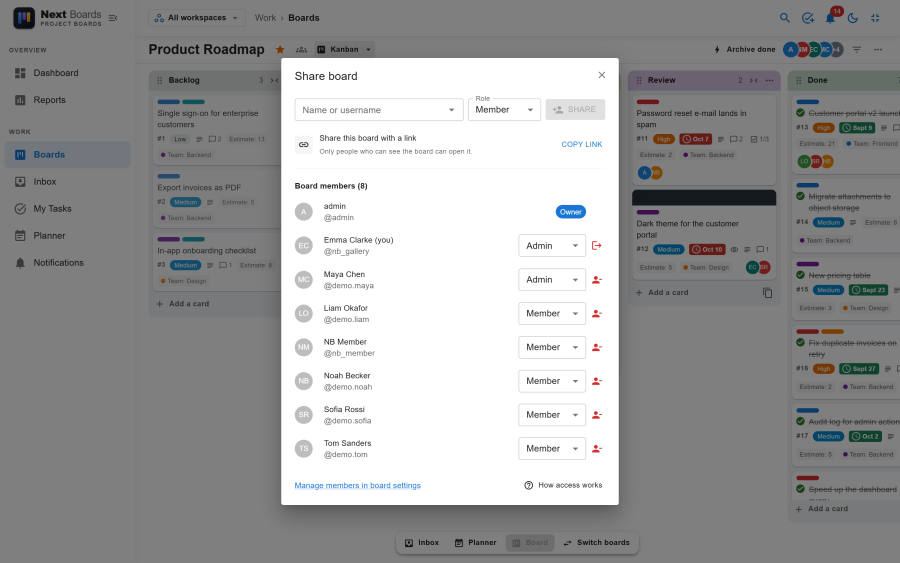Open the Role dropdown set to Member
The height and width of the screenshot is (563, 900).
click(504, 110)
